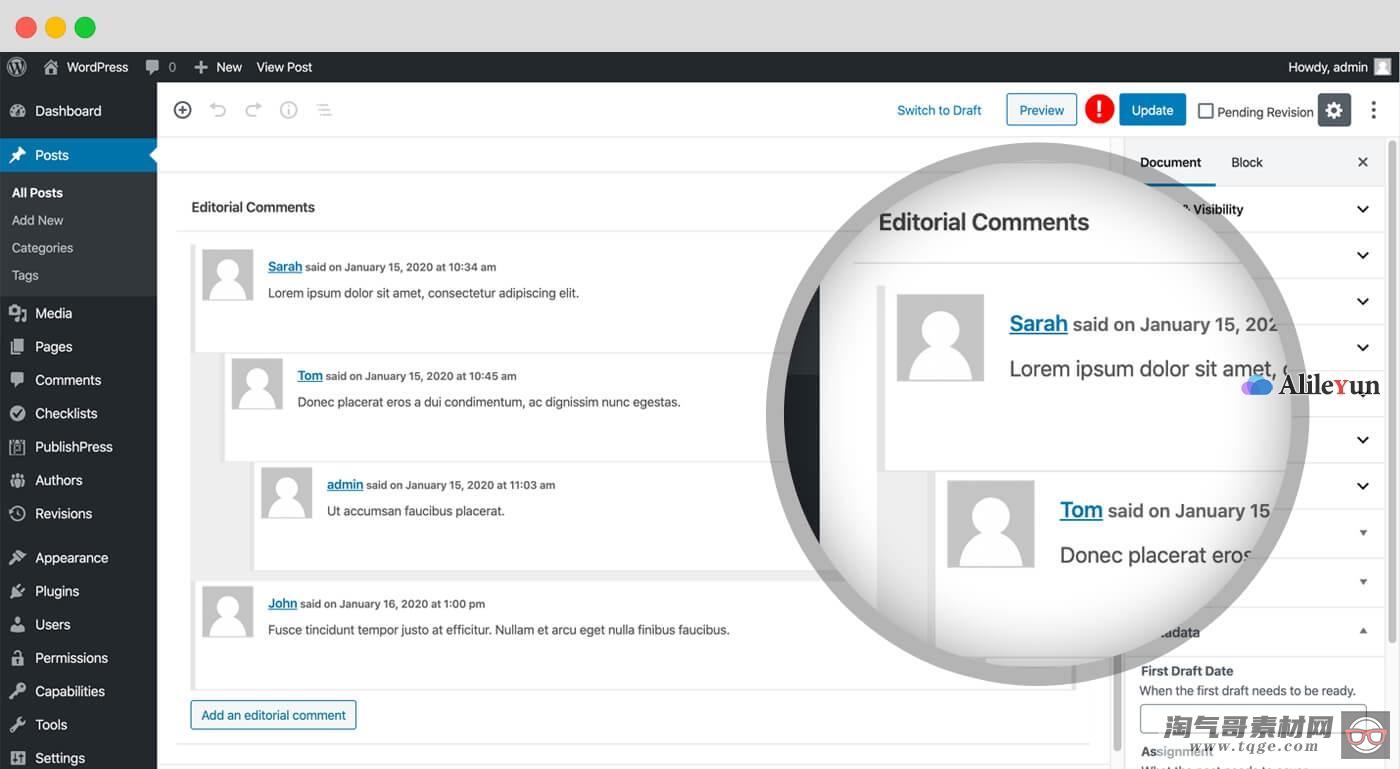
Task: Undo the last change
Action: [218, 110]
